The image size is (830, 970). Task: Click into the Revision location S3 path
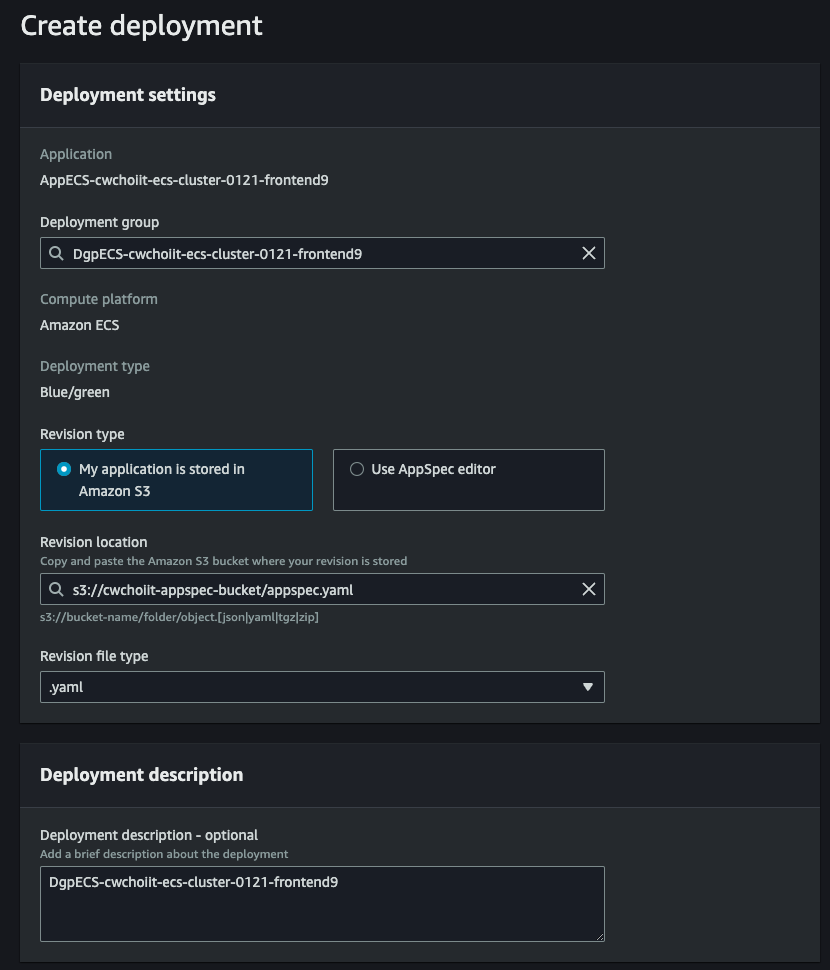320,590
